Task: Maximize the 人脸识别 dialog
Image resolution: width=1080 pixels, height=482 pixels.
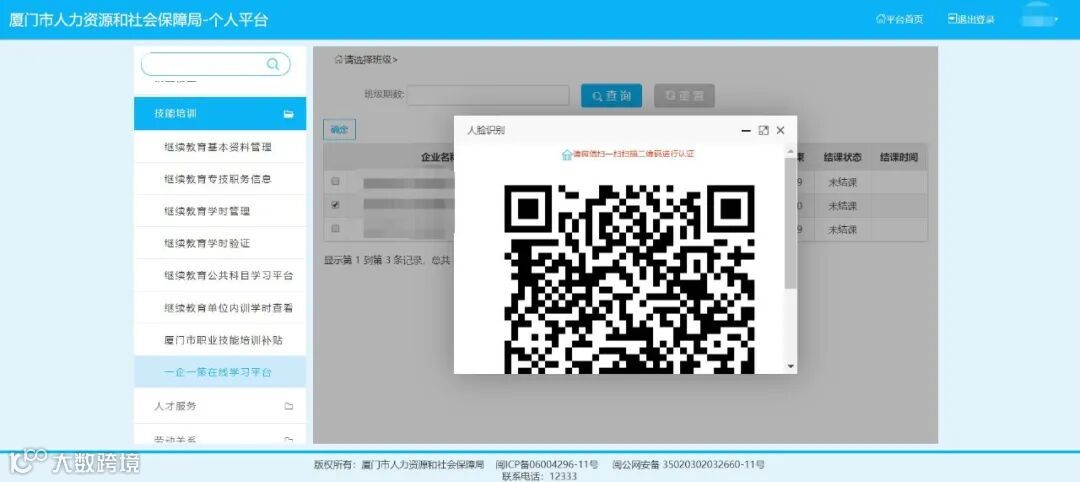Action: click(x=763, y=130)
